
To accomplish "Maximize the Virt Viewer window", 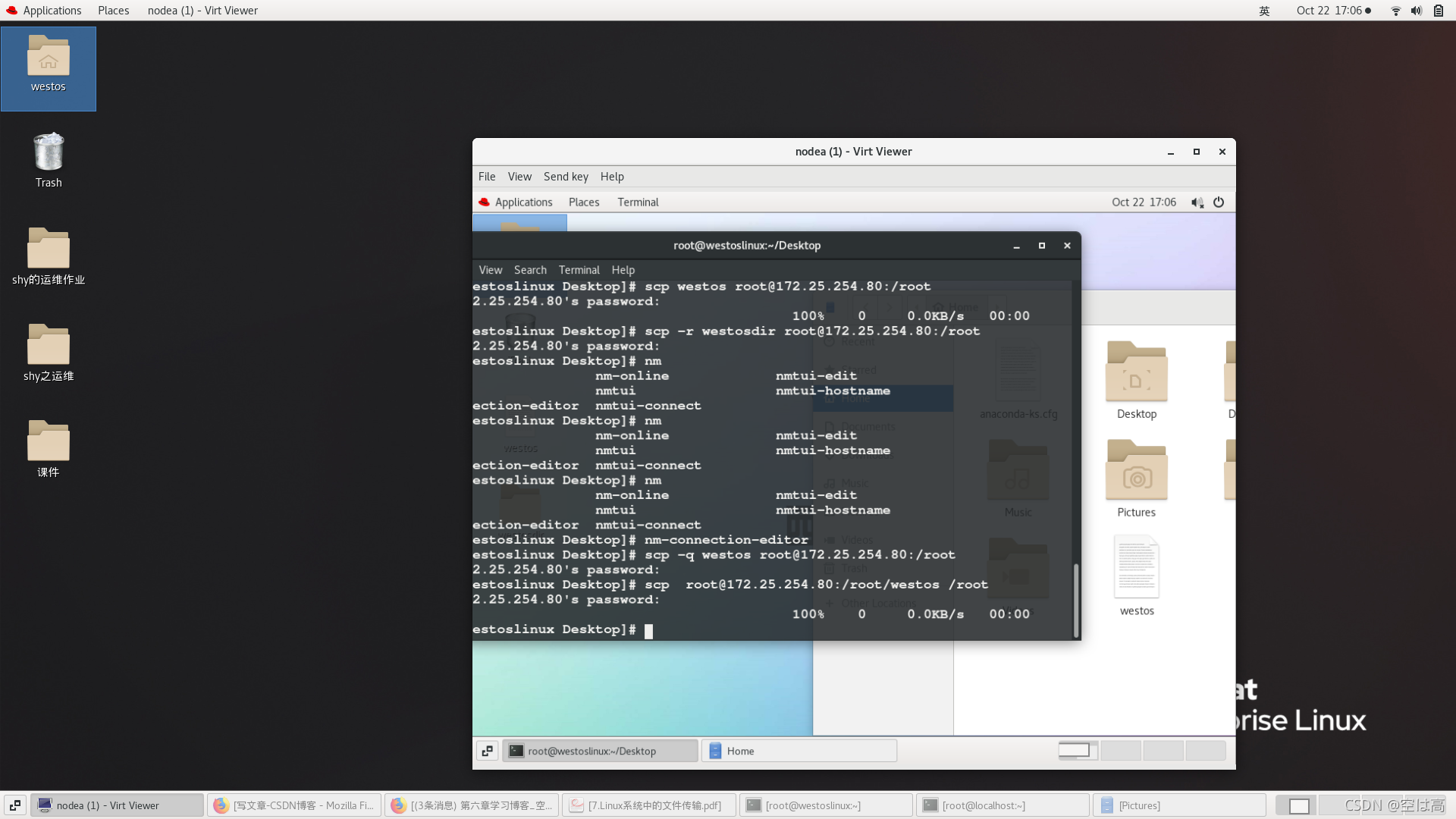I will tap(1197, 152).
